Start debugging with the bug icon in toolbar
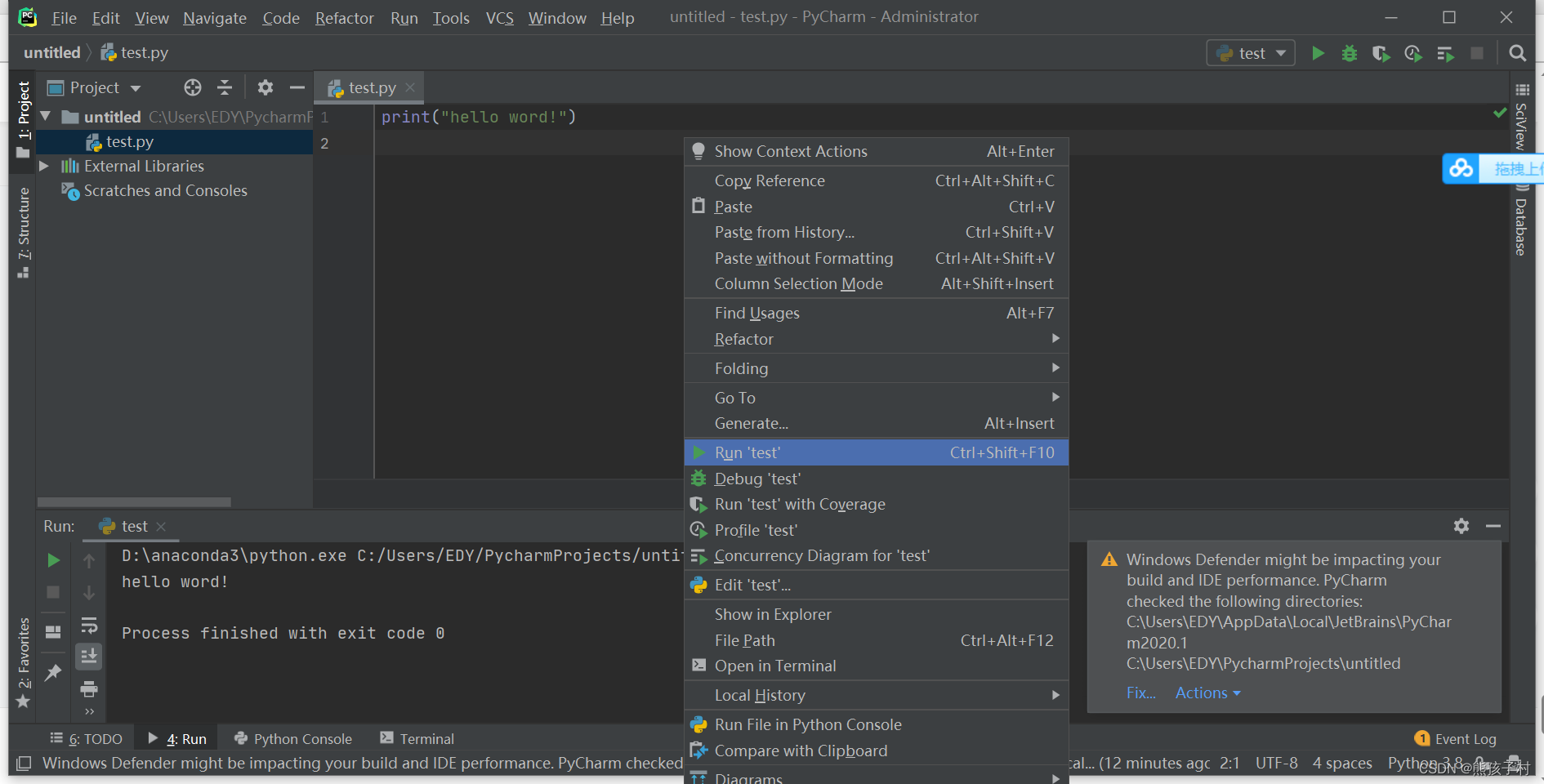Viewport: 1544px width, 784px height. [x=1350, y=53]
